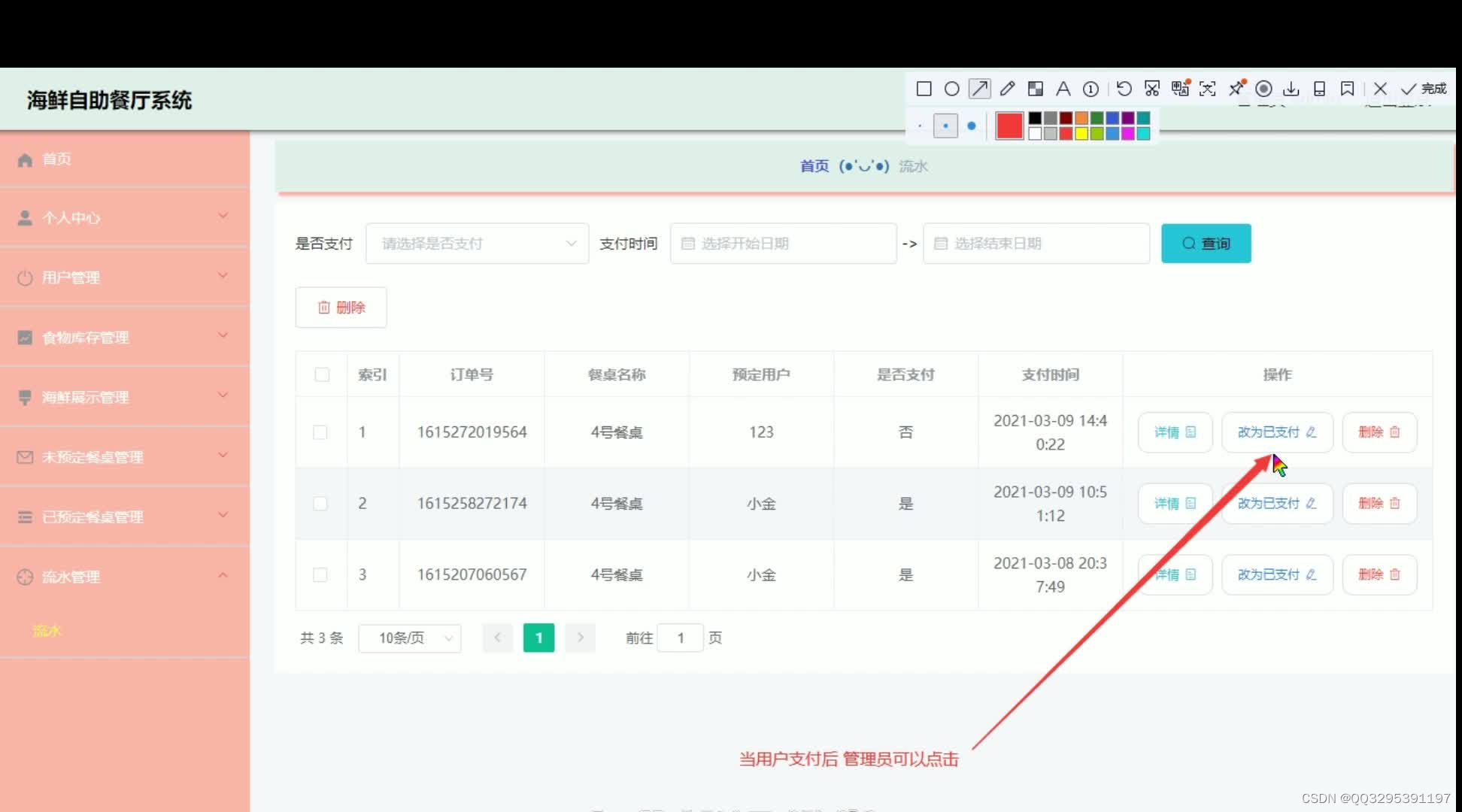This screenshot has height=812, width=1462.
Task: Choose the smallest stroke size dot
Action: coord(920,126)
